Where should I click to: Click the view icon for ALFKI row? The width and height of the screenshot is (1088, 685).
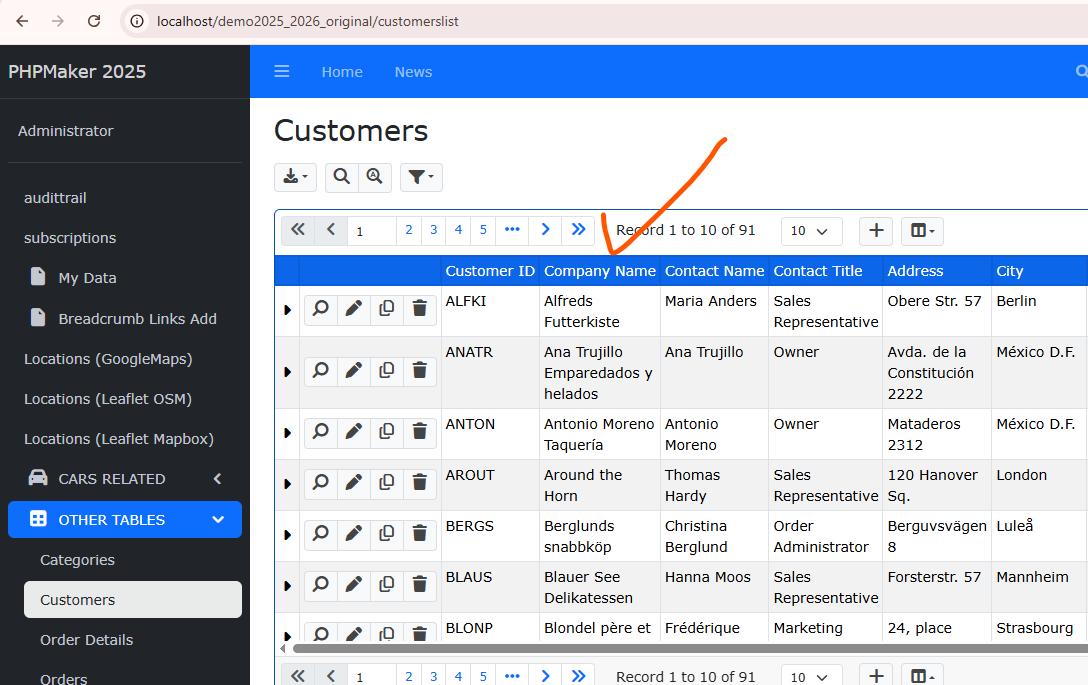point(321,310)
